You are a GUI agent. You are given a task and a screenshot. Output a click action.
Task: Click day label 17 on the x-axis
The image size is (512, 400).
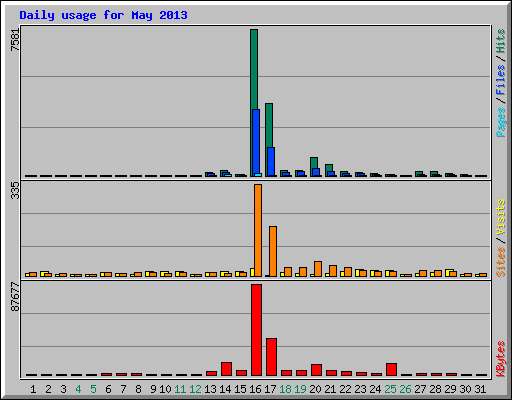click(270, 389)
